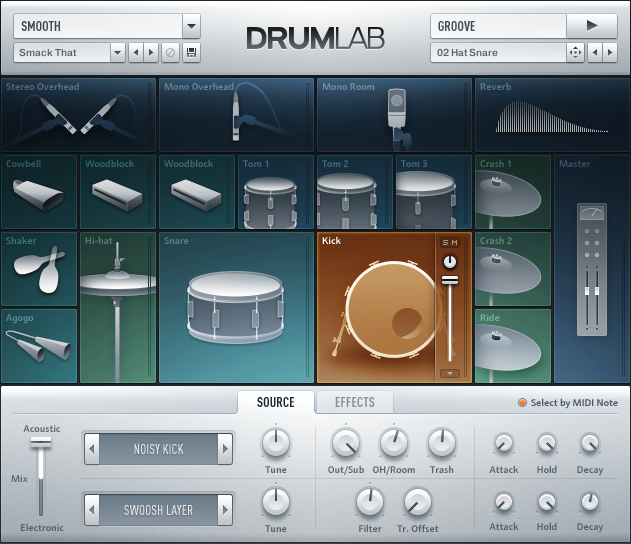
Task: Play the groove preview
Action: [591, 26]
